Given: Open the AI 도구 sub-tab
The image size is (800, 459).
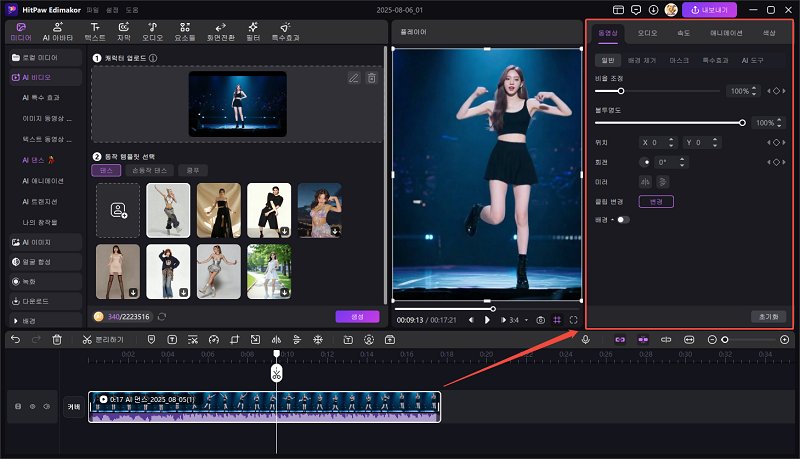Looking at the screenshot, I should coord(753,60).
